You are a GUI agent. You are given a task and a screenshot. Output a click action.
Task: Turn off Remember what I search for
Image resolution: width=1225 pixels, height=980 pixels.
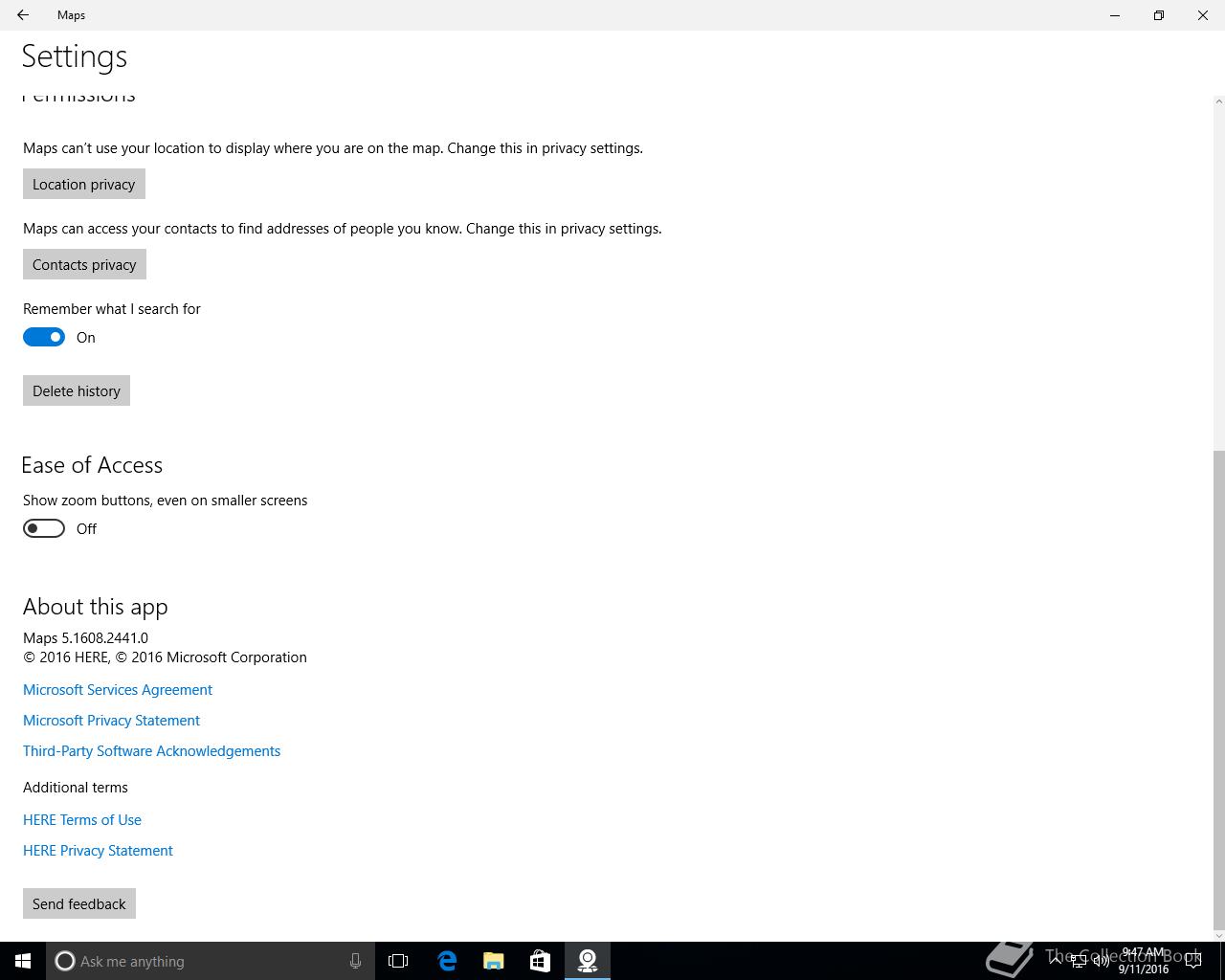[44, 337]
